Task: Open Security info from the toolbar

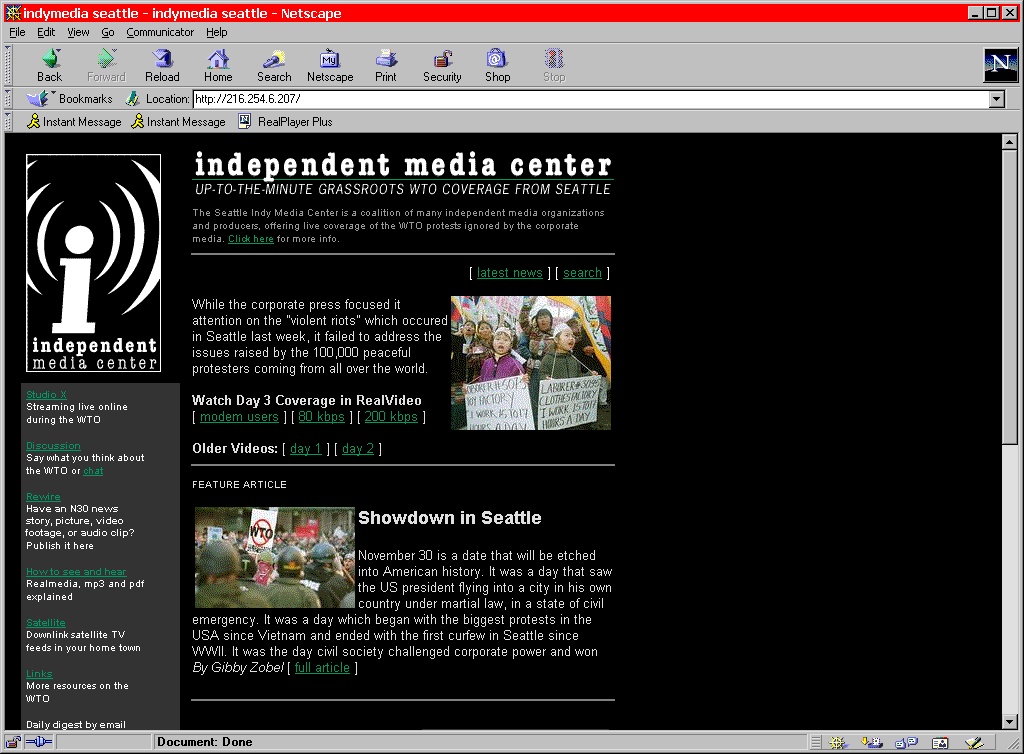Action: pyautogui.click(x=442, y=65)
